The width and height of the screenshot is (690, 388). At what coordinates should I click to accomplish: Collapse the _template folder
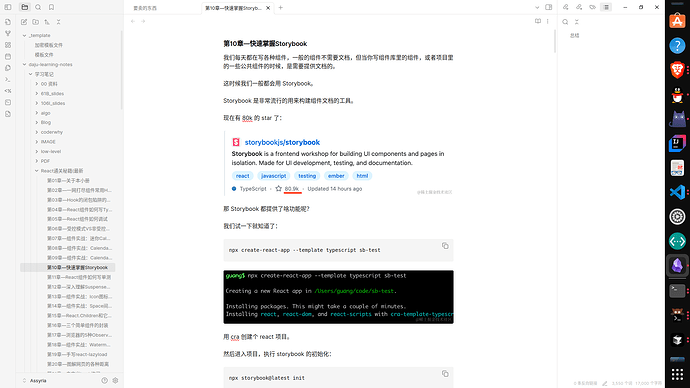click(x=25, y=35)
